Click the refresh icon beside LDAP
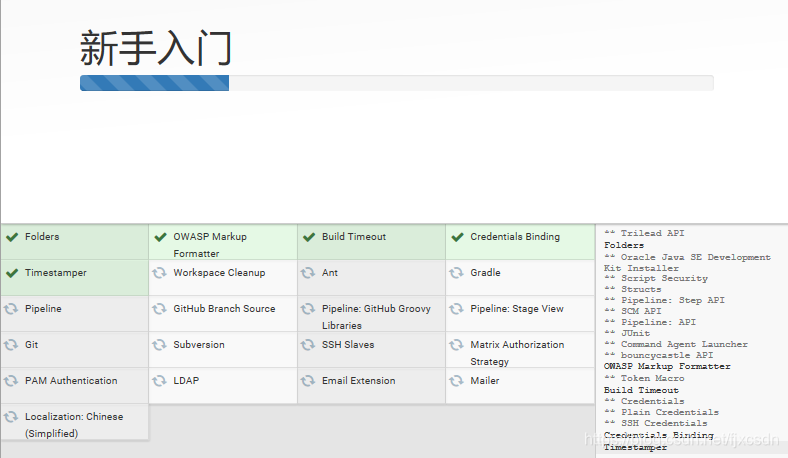Viewport: 788px width, 458px height. click(159, 381)
